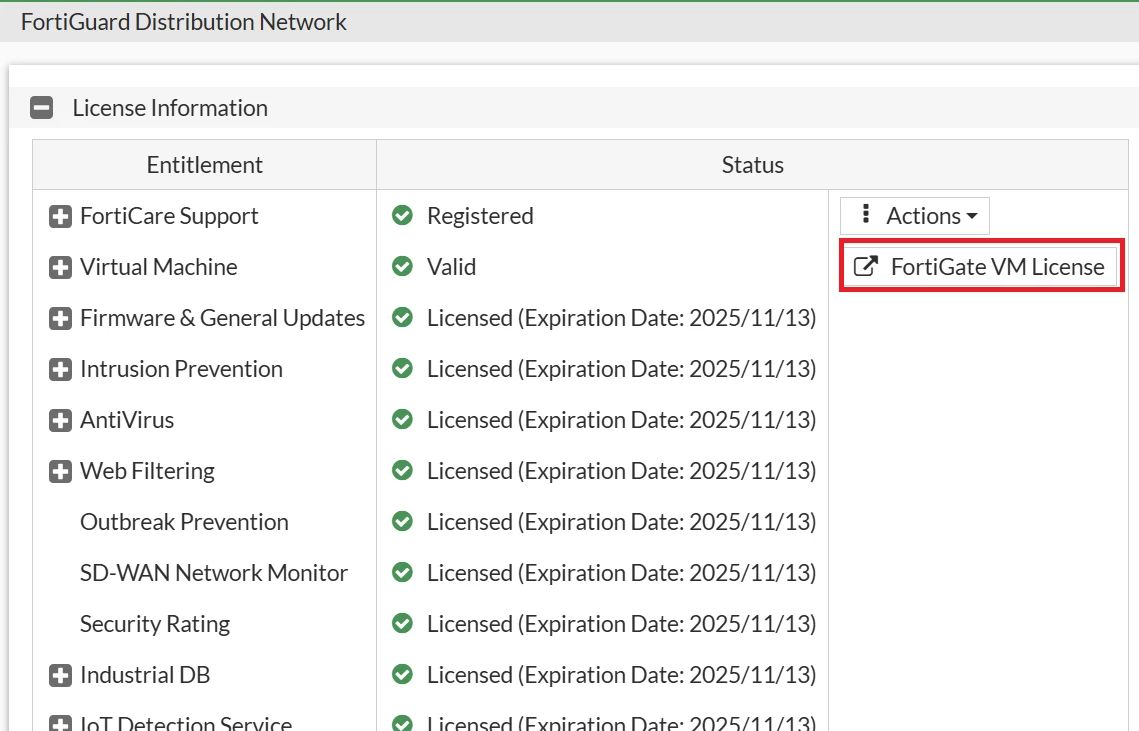Expand the AntiVirus entitlement
Screen dimensions: 1139x731
[60, 420]
